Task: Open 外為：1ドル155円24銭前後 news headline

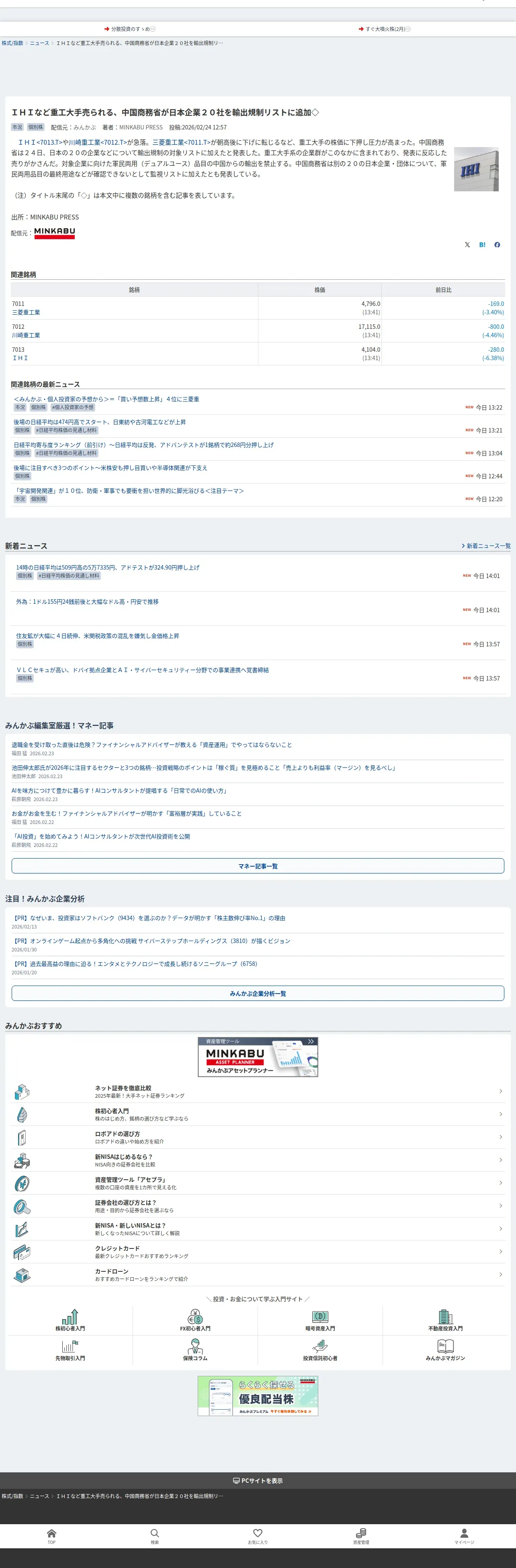Action: (87, 601)
